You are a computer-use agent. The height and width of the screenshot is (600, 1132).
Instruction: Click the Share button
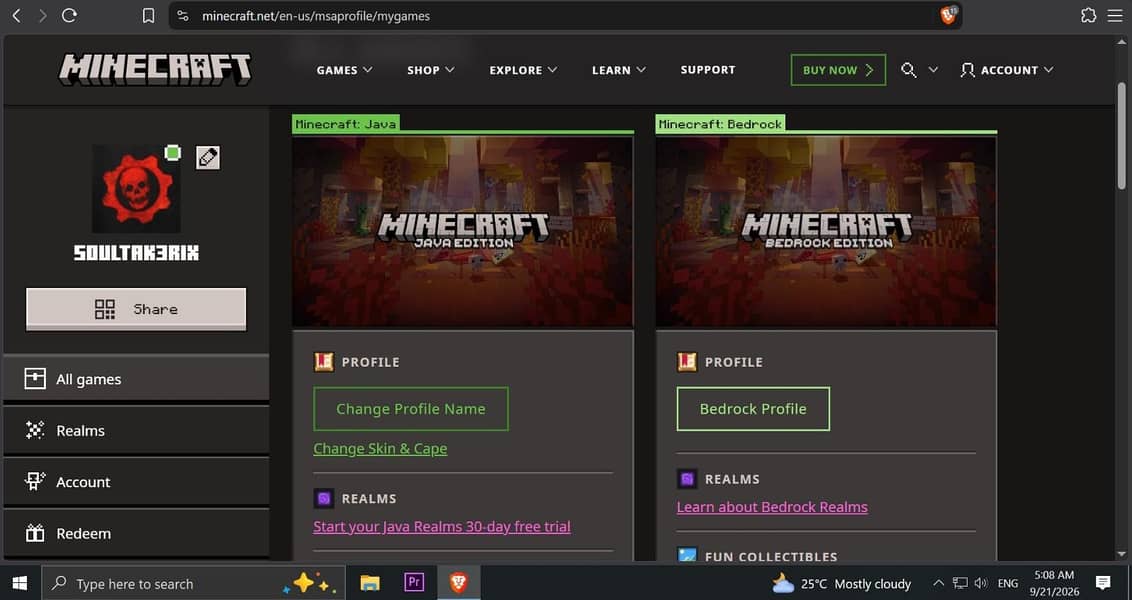136,309
